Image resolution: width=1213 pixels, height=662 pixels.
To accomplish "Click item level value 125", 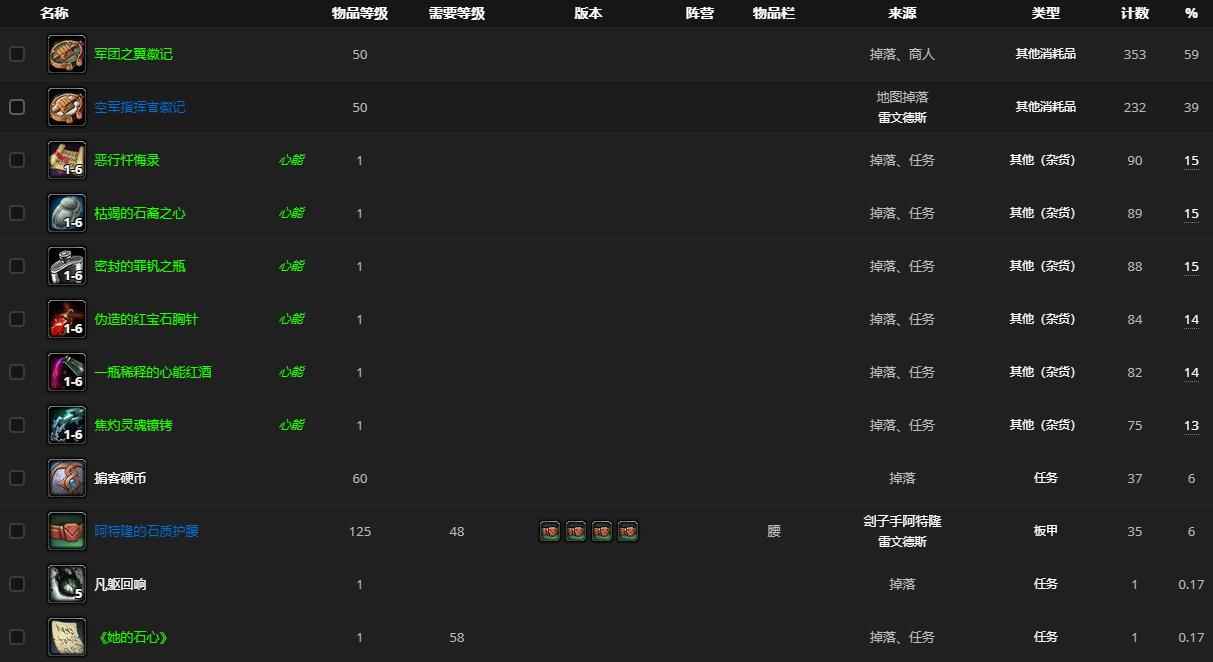I will [360, 531].
